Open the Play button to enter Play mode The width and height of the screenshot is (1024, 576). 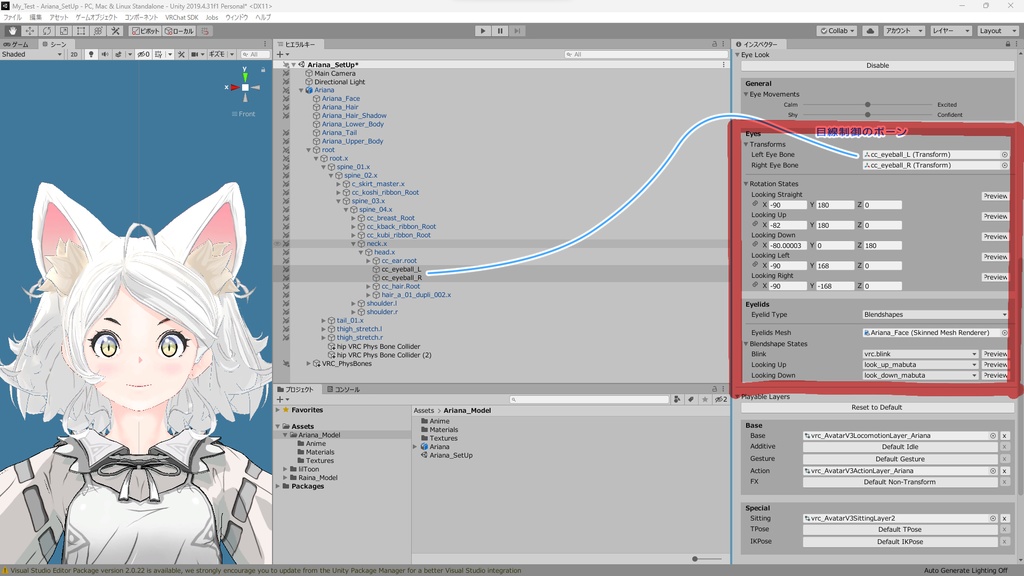tap(483, 30)
